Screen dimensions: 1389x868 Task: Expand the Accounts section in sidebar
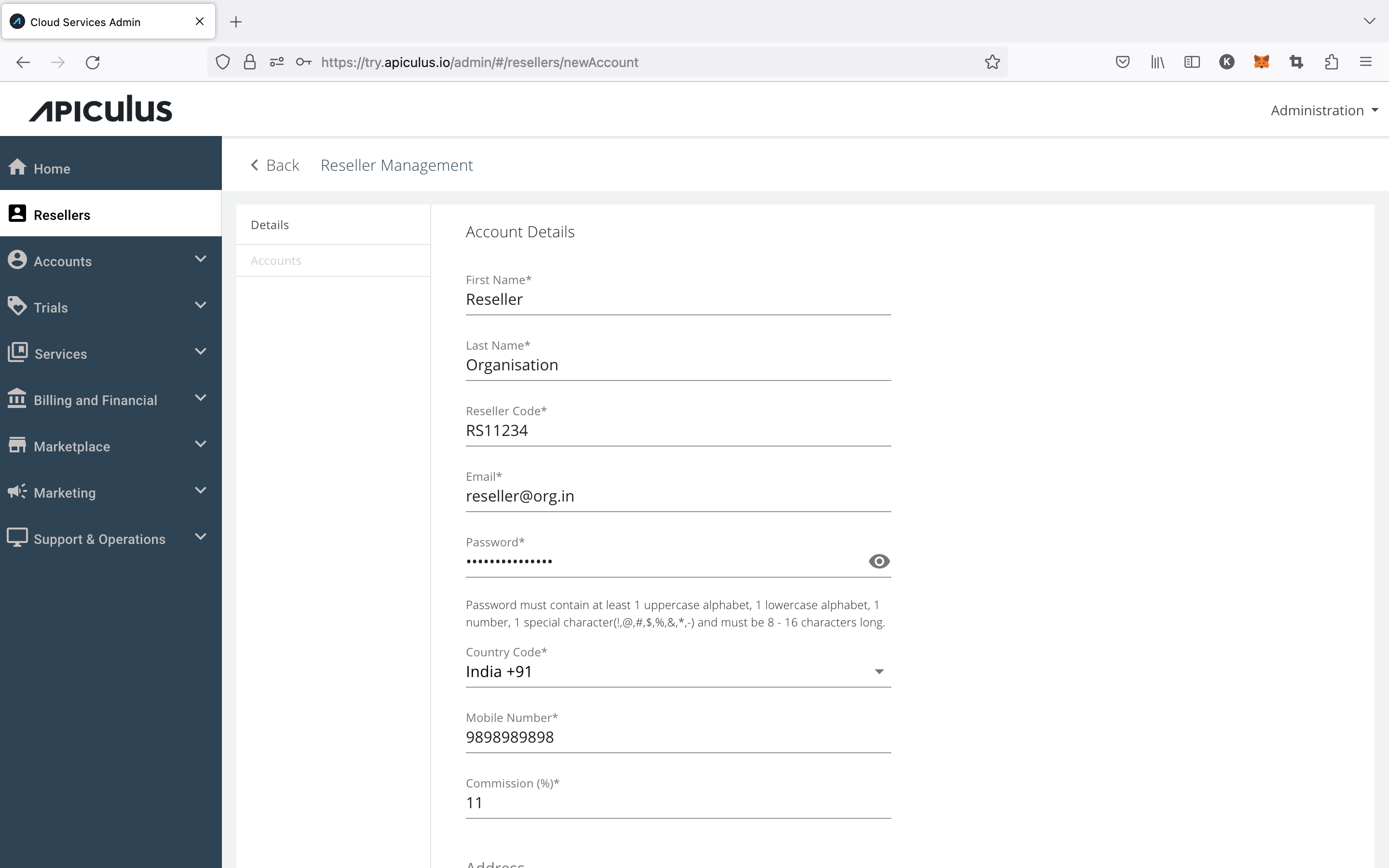(200, 259)
